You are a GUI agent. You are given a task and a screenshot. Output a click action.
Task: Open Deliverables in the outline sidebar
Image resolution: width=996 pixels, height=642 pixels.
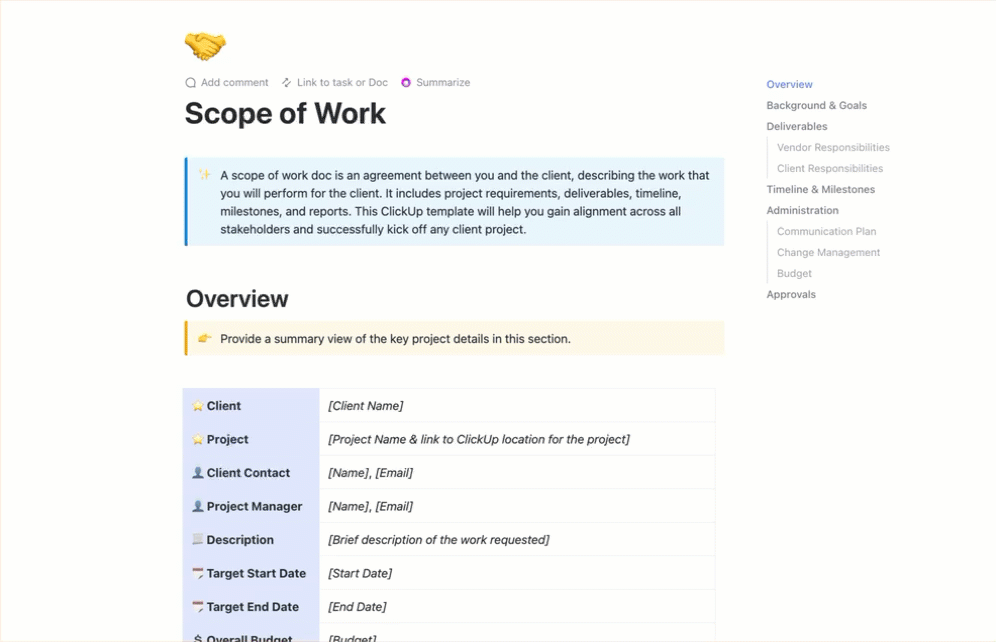[796, 127]
